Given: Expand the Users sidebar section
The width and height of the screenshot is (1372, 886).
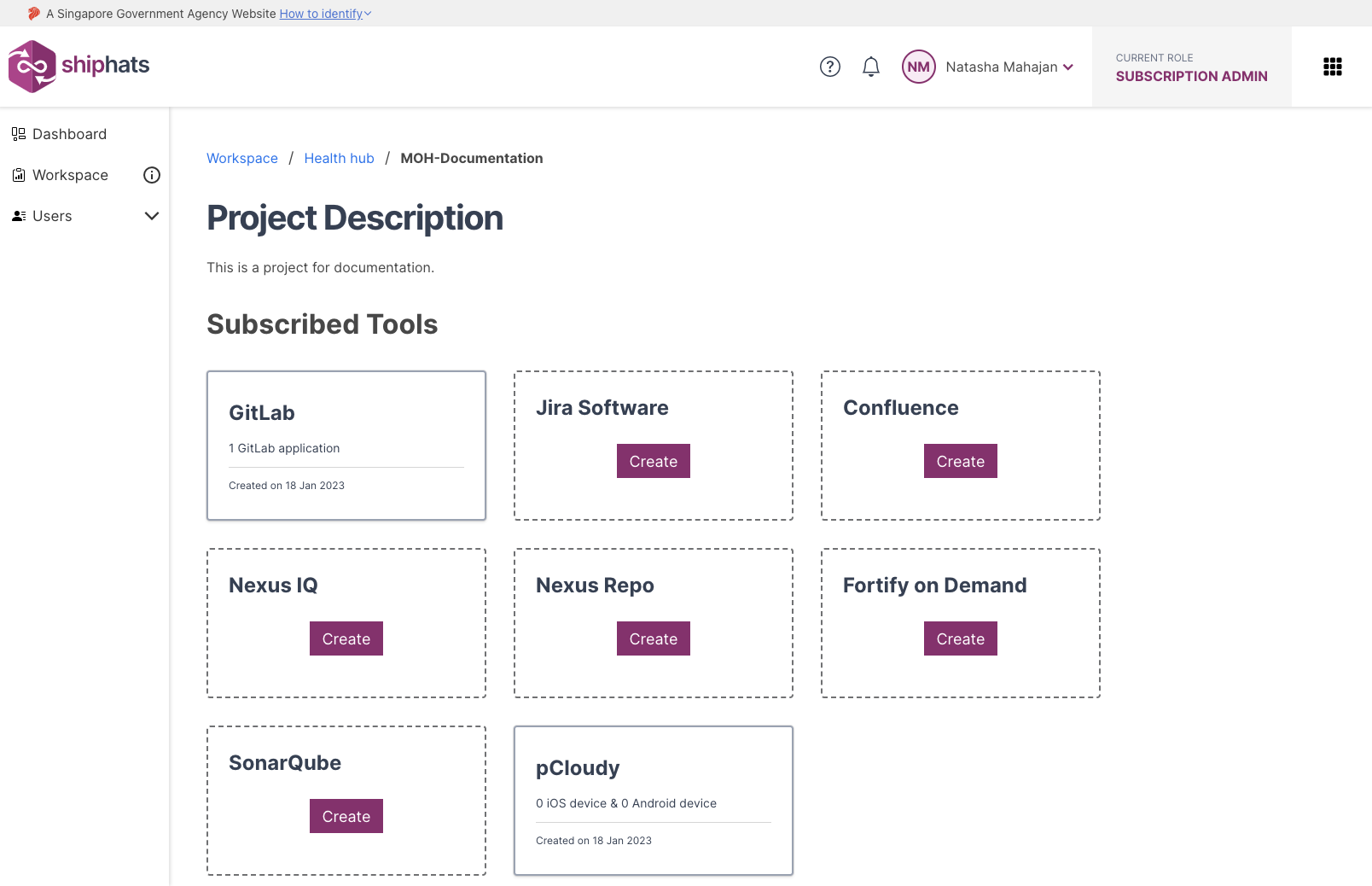Looking at the screenshot, I should coord(152,216).
